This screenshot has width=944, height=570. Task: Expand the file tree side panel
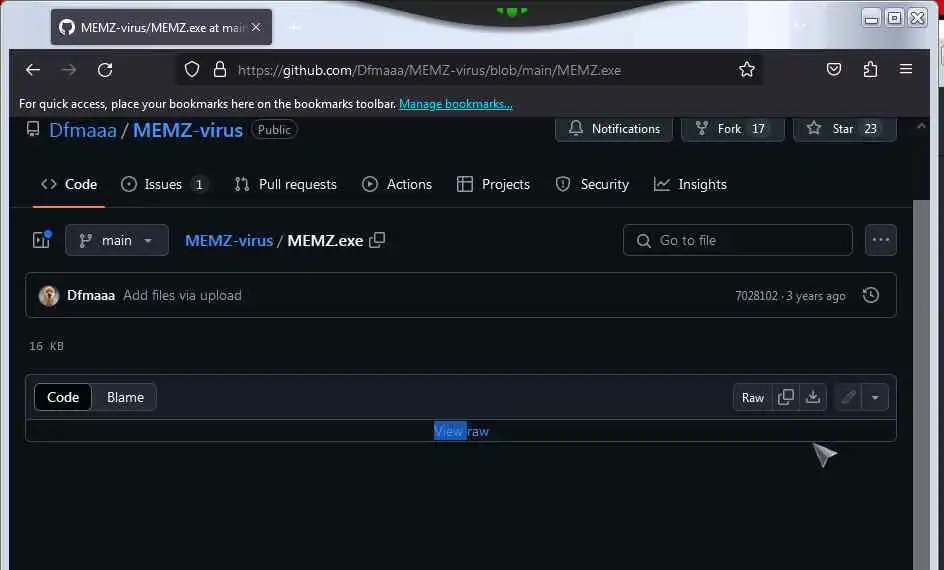coord(42,240)
